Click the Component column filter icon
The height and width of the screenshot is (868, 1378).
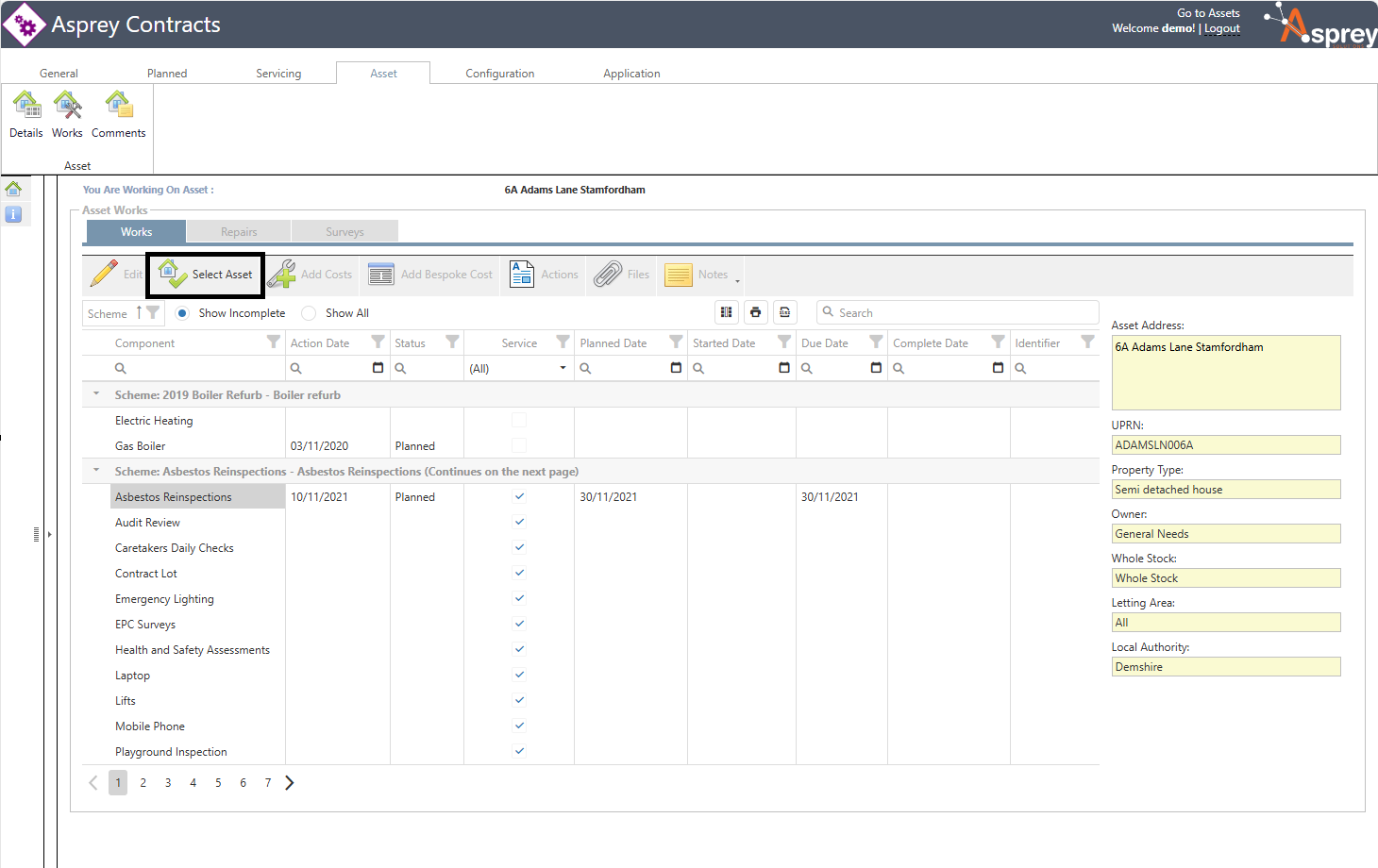tap(274, 342)
